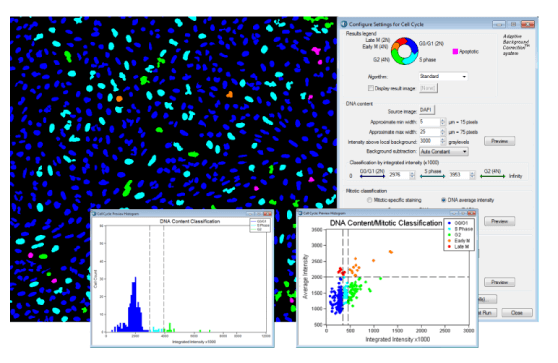Click the DAPI source image button

[427, 110]
